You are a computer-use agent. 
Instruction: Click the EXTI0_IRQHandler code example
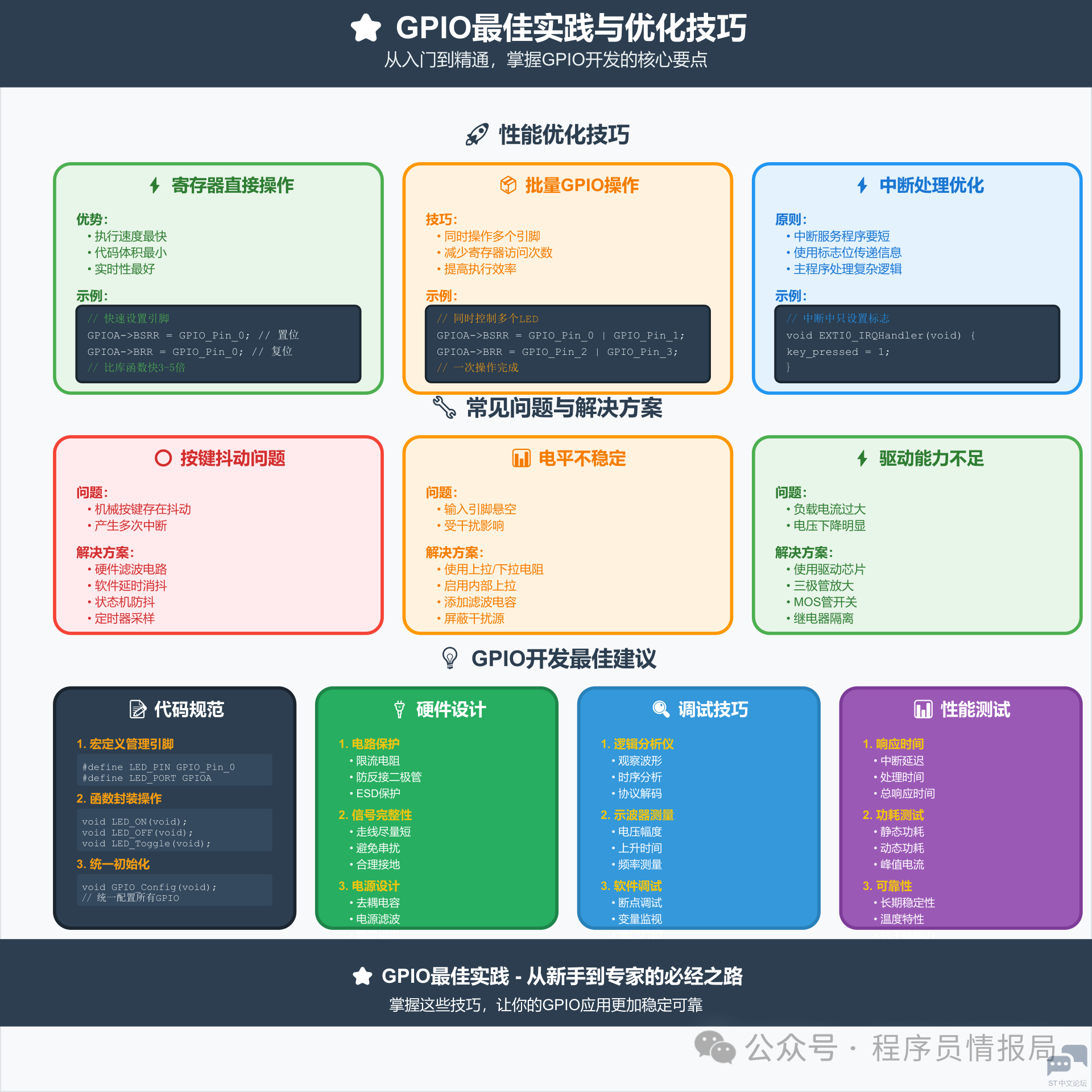pyautogui.click(x=917, y=344)
